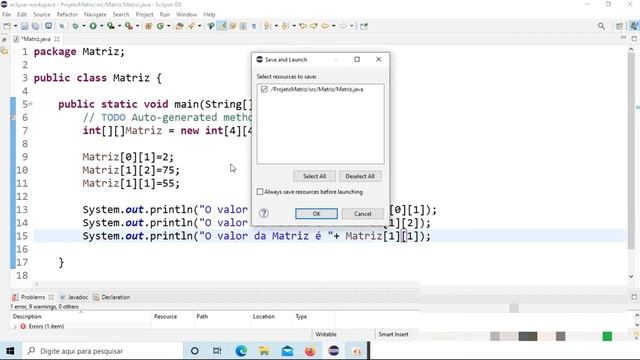Open the Run menu
The width and height of the screenshot is (640, 360).
coord(165,14)
